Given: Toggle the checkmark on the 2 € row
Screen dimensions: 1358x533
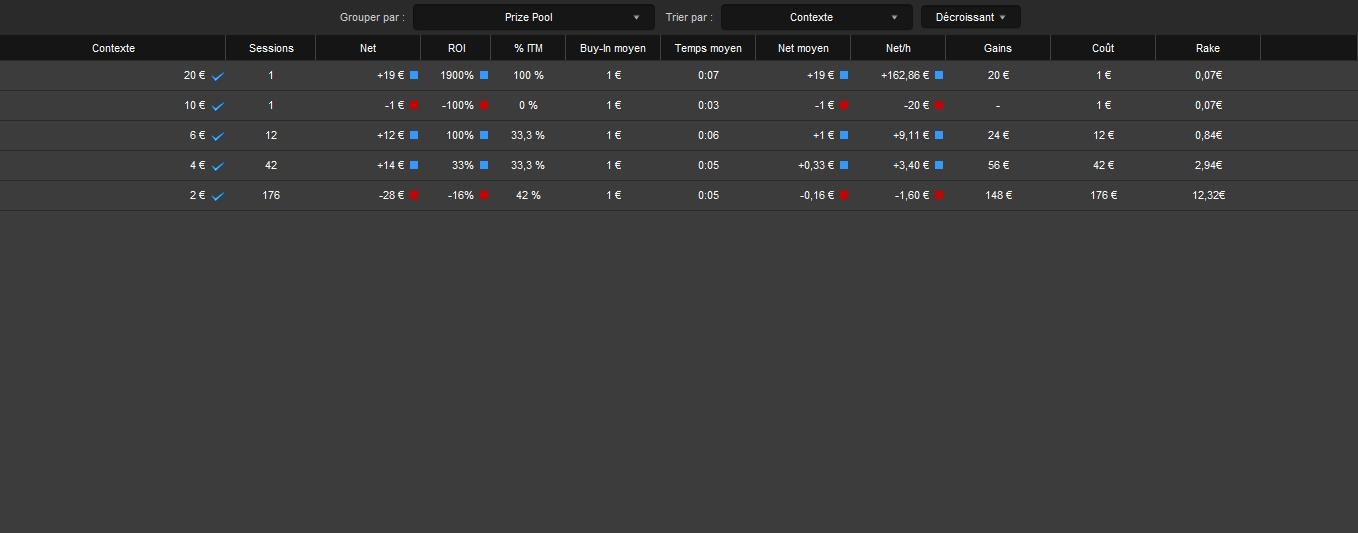Looking at the screenshot, I should pos(217,196).
